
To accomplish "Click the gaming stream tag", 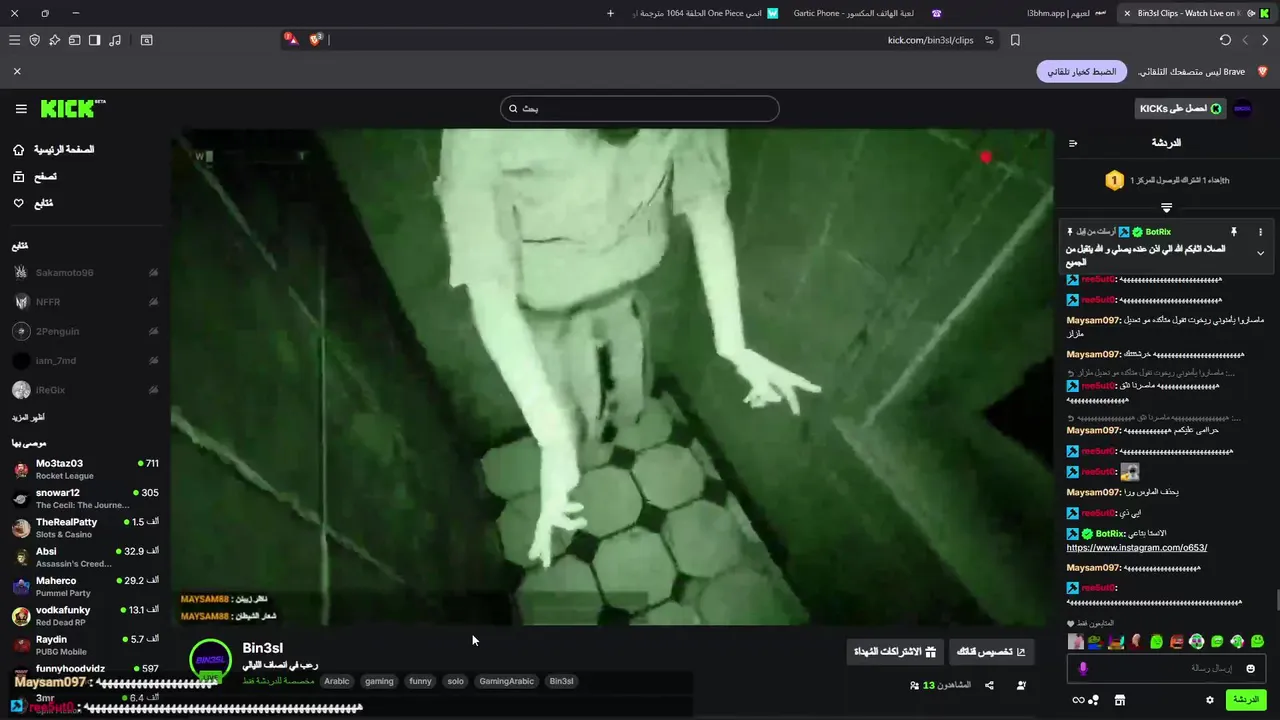I will (379, 681).
